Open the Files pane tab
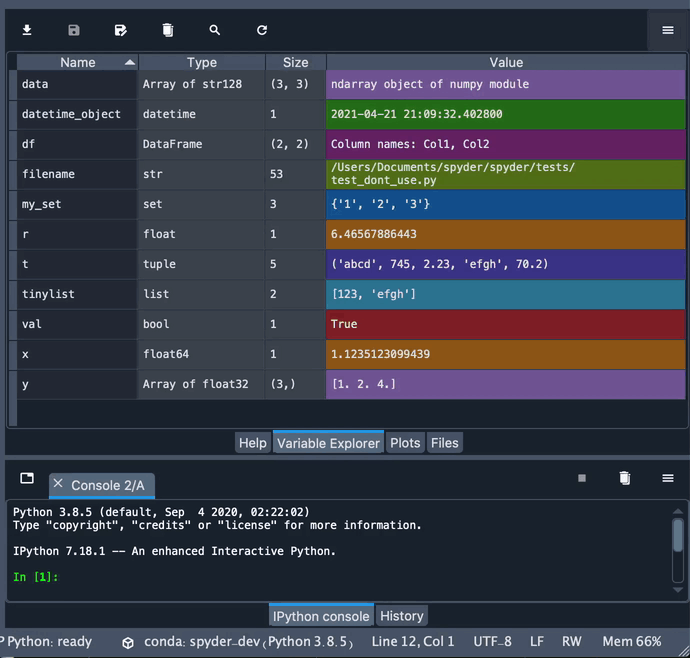The image size is (690, 658). coord(445,443)
